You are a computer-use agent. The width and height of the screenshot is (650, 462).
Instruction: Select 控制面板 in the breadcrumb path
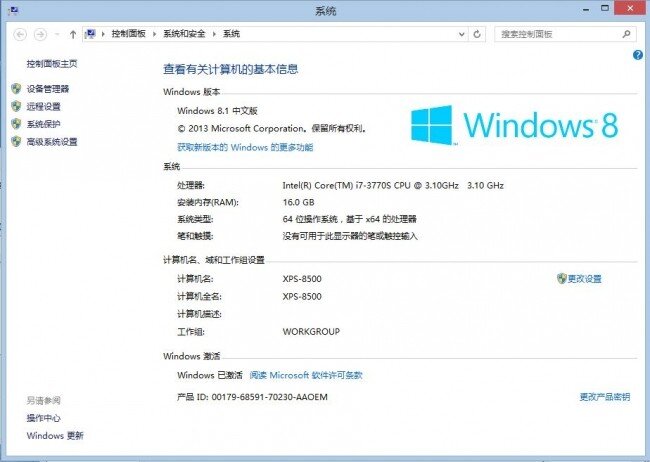(x=129, y=34)
